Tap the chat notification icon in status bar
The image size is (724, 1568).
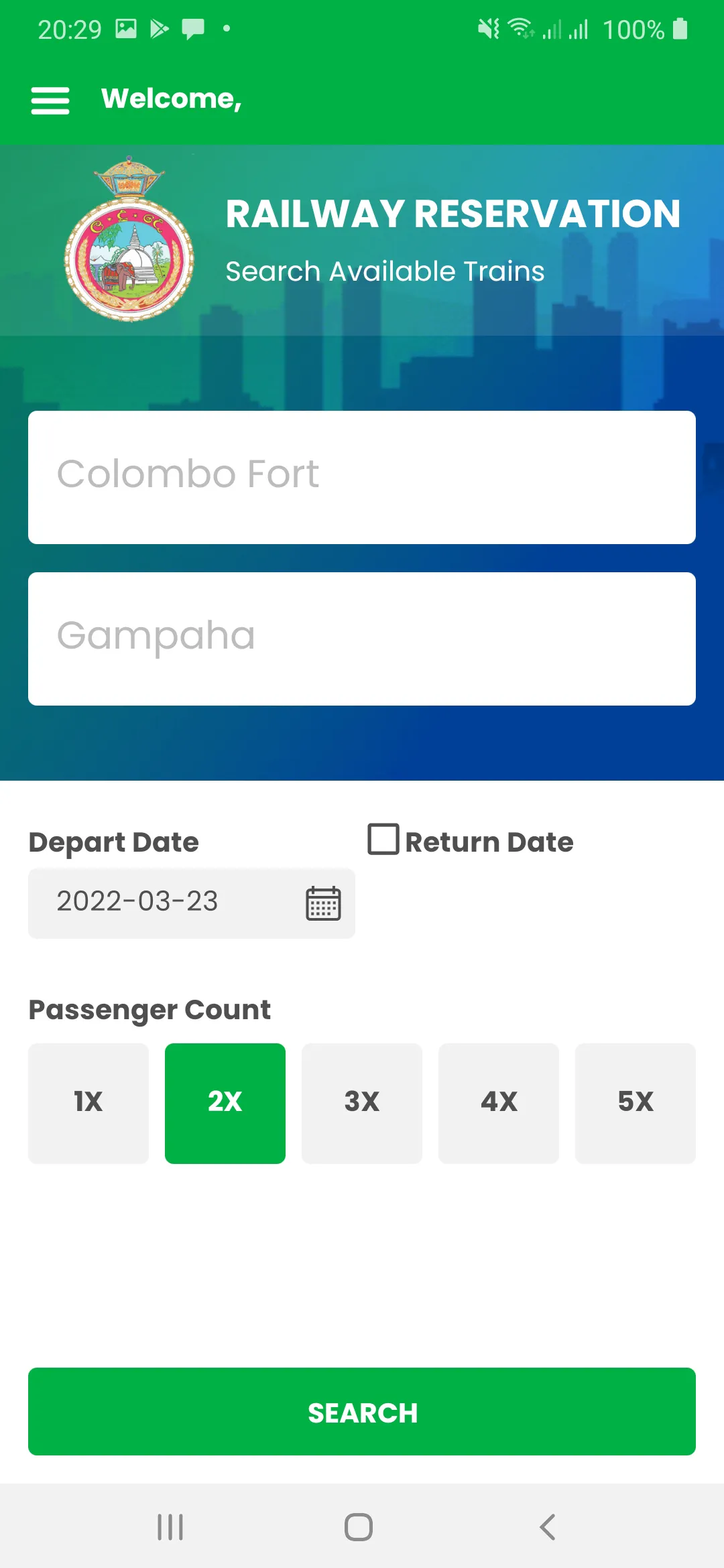tap(193, 29)
